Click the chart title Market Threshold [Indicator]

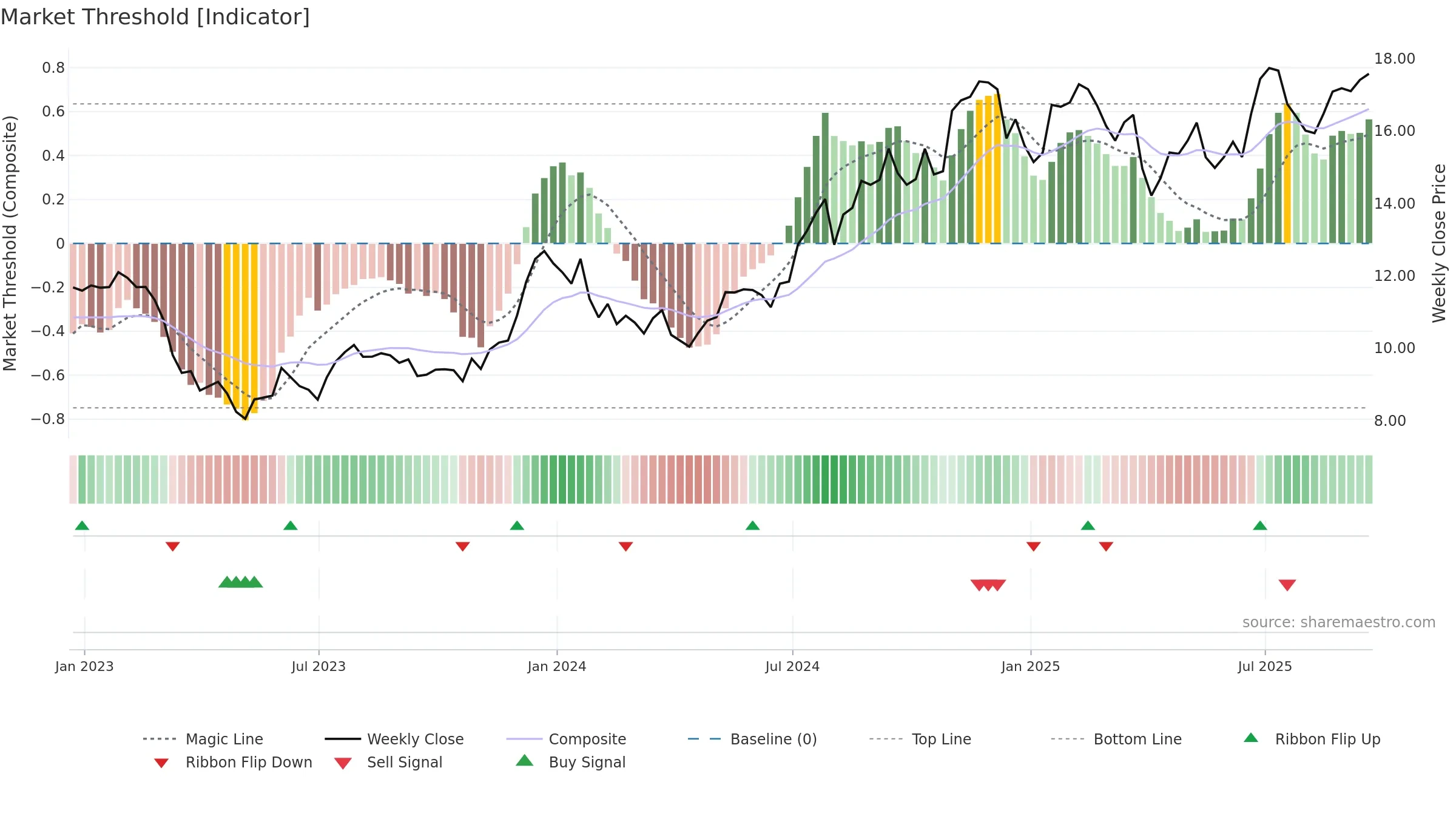155,17
